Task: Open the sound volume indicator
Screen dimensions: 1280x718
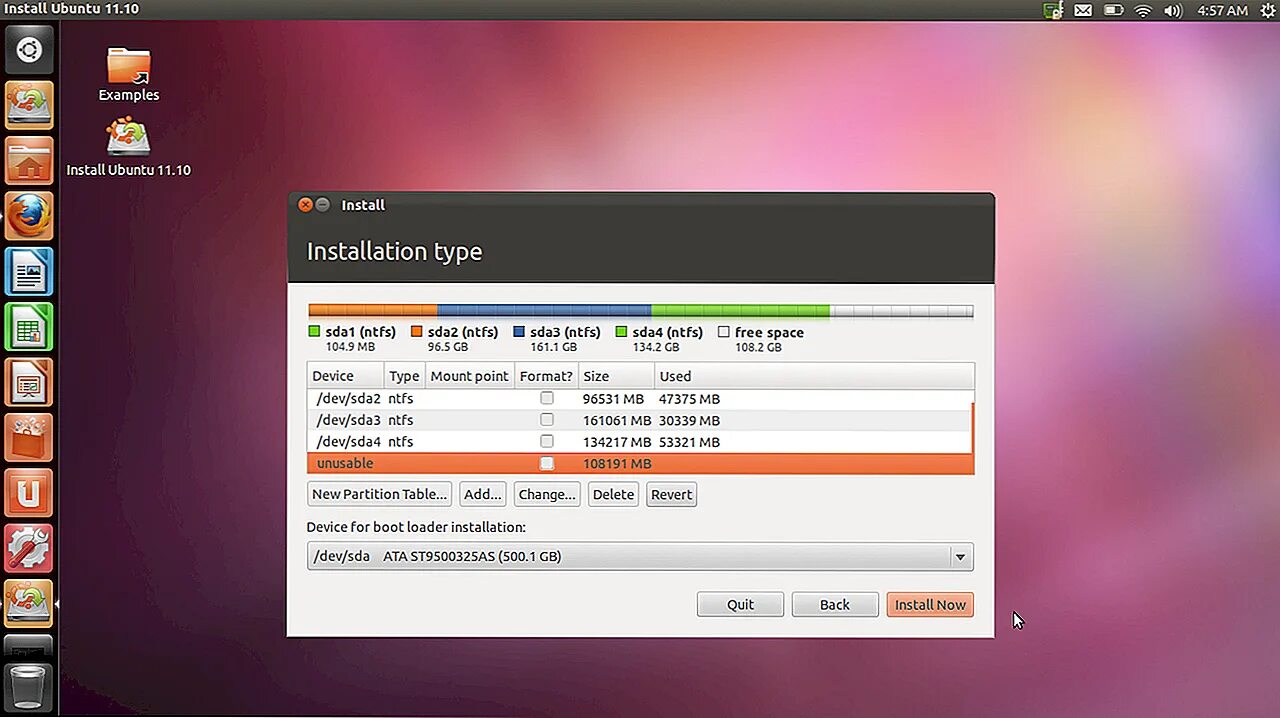Action: [x=1174, y=10]
